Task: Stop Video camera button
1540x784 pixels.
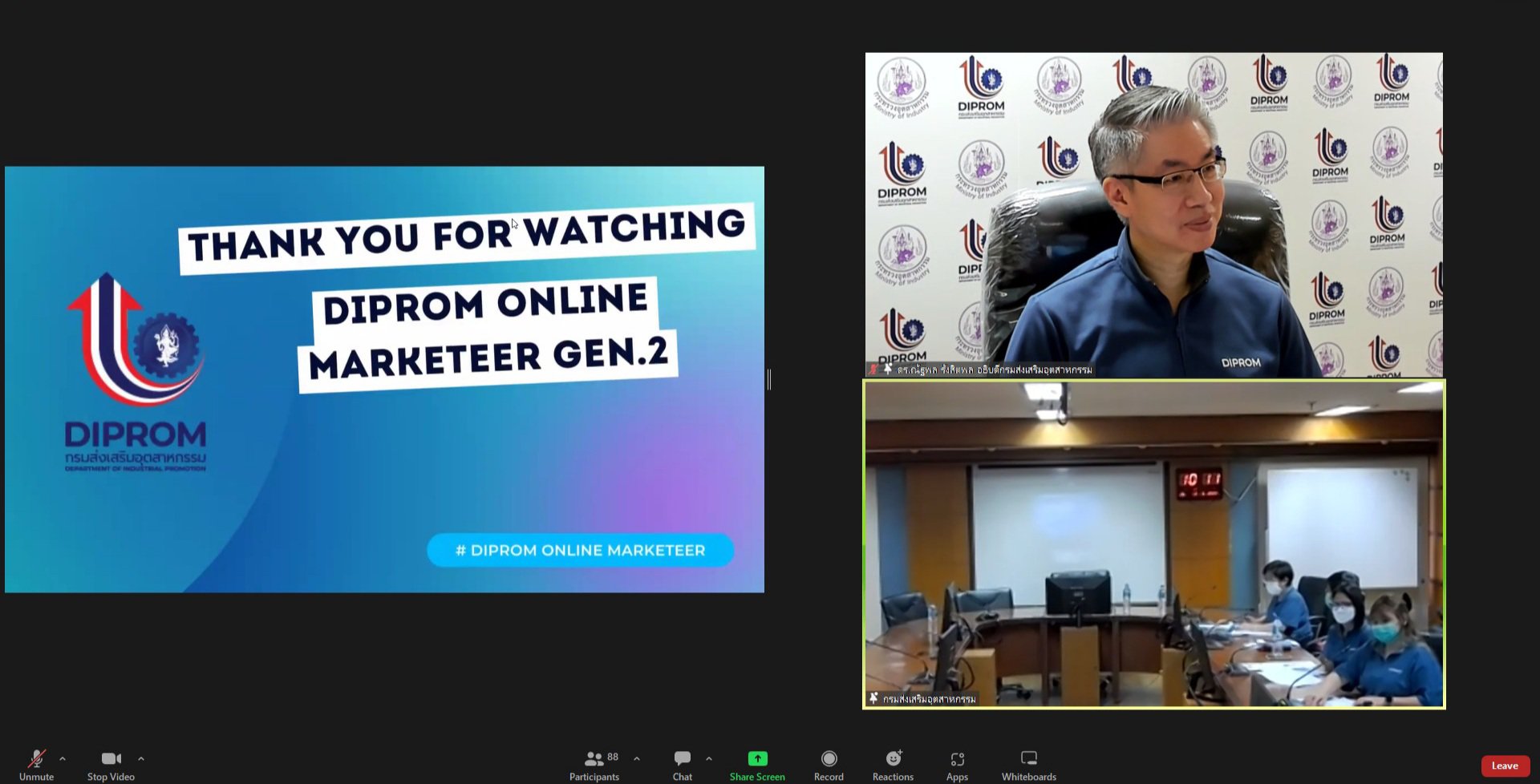Action: [111, 765]
